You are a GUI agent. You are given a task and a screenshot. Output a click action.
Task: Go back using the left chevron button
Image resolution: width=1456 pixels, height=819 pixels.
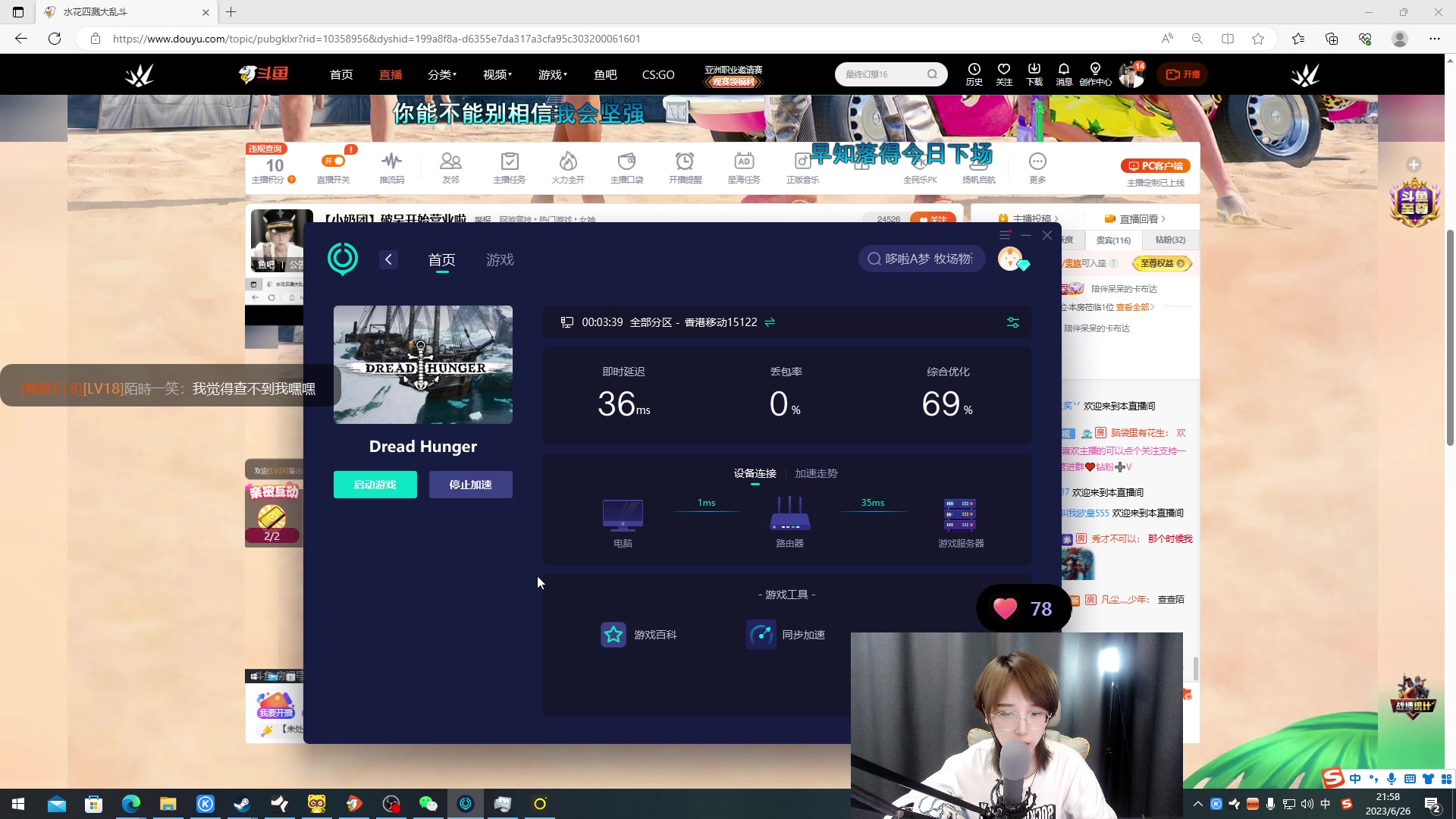pyautogui.click(x=388, y=259)
